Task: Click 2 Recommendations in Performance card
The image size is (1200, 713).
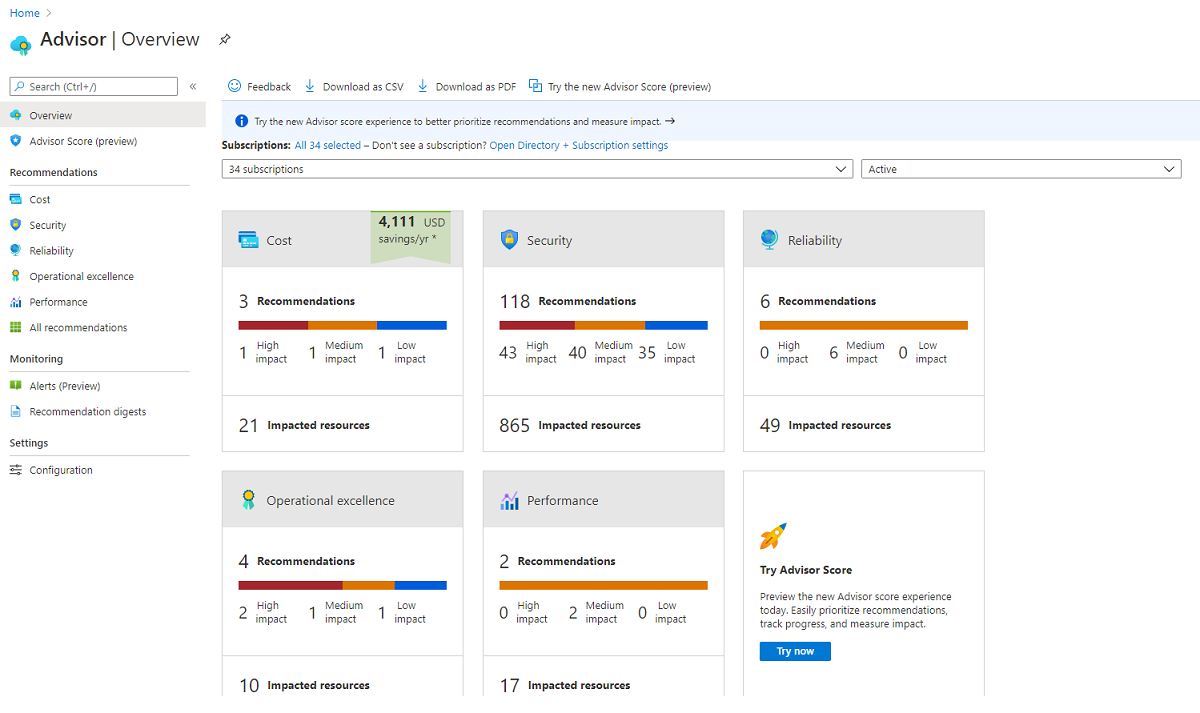Action: tap(557, 561)
